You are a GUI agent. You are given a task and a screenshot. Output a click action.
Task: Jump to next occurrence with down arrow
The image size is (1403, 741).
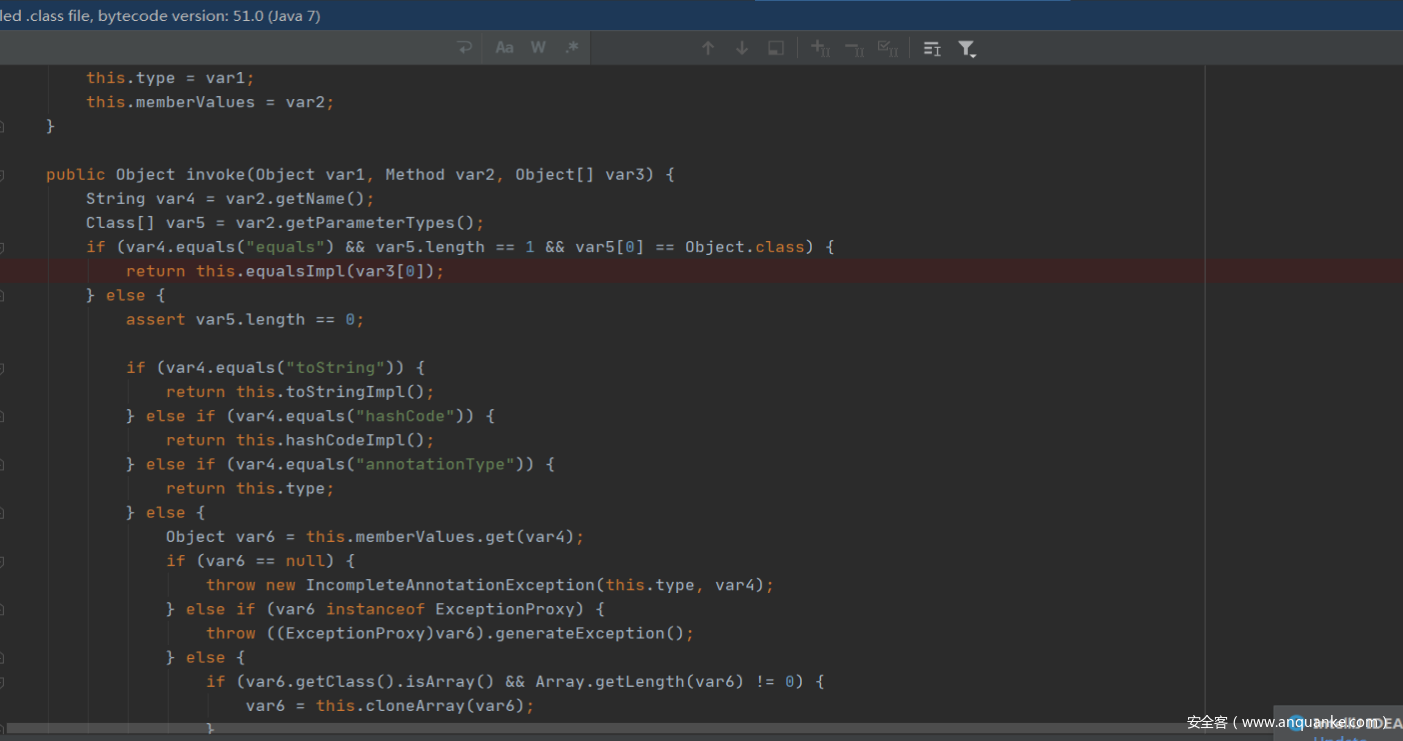[x=742, y=48]
